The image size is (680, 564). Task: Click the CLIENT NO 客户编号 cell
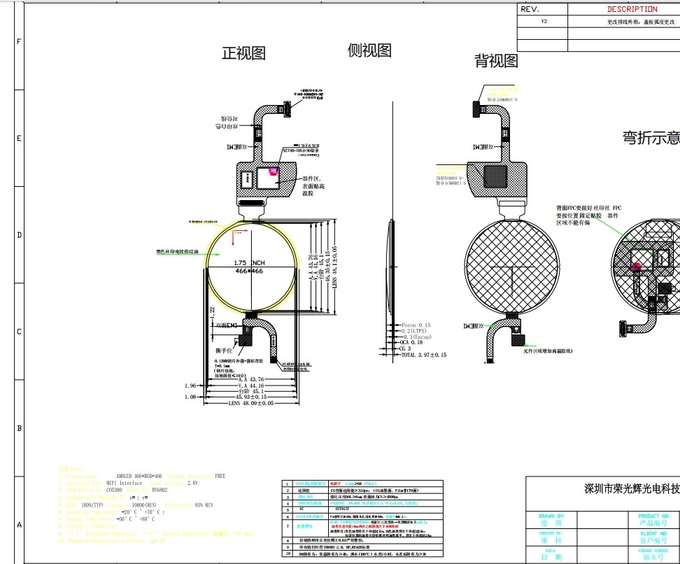coord(654,537)
